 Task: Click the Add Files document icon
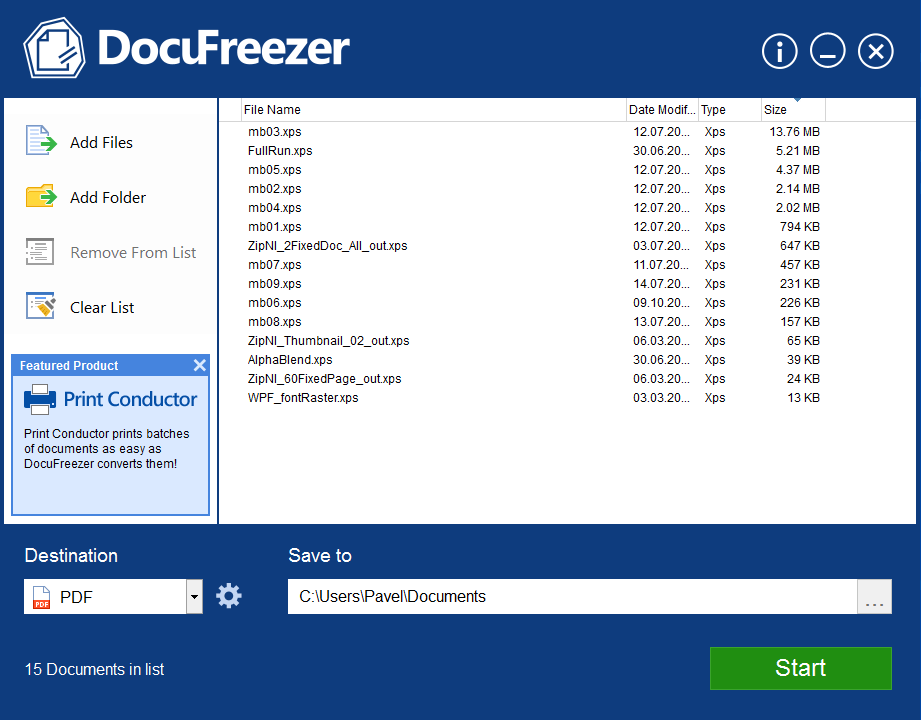pyautogui.click(x=41, y=141)
